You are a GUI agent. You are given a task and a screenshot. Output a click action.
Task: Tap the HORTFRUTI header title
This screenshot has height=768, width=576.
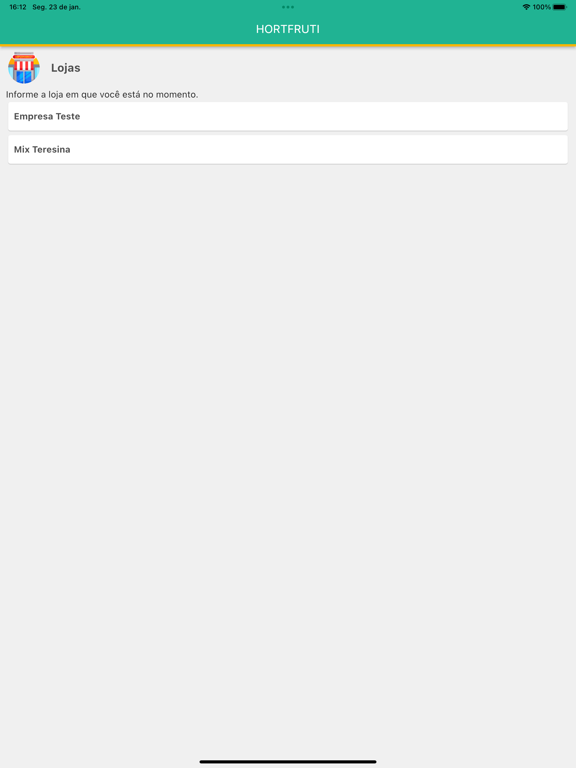[288, 29]
